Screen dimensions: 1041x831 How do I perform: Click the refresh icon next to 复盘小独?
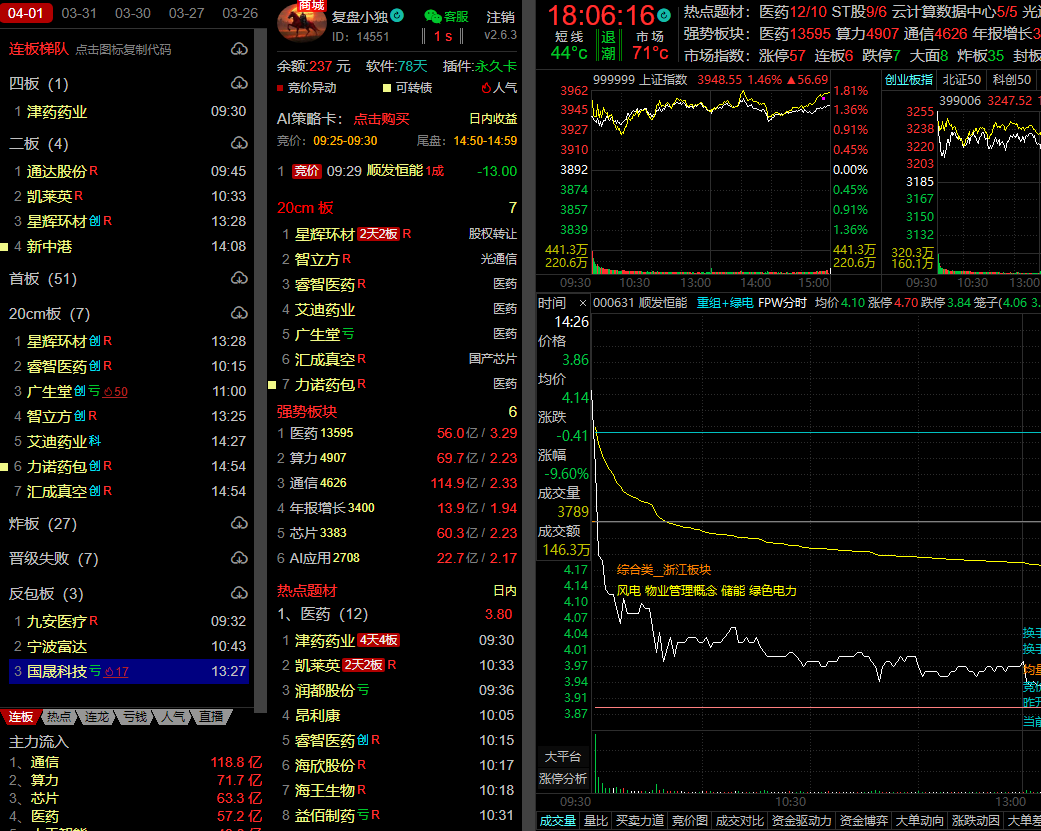click(397, 16)
